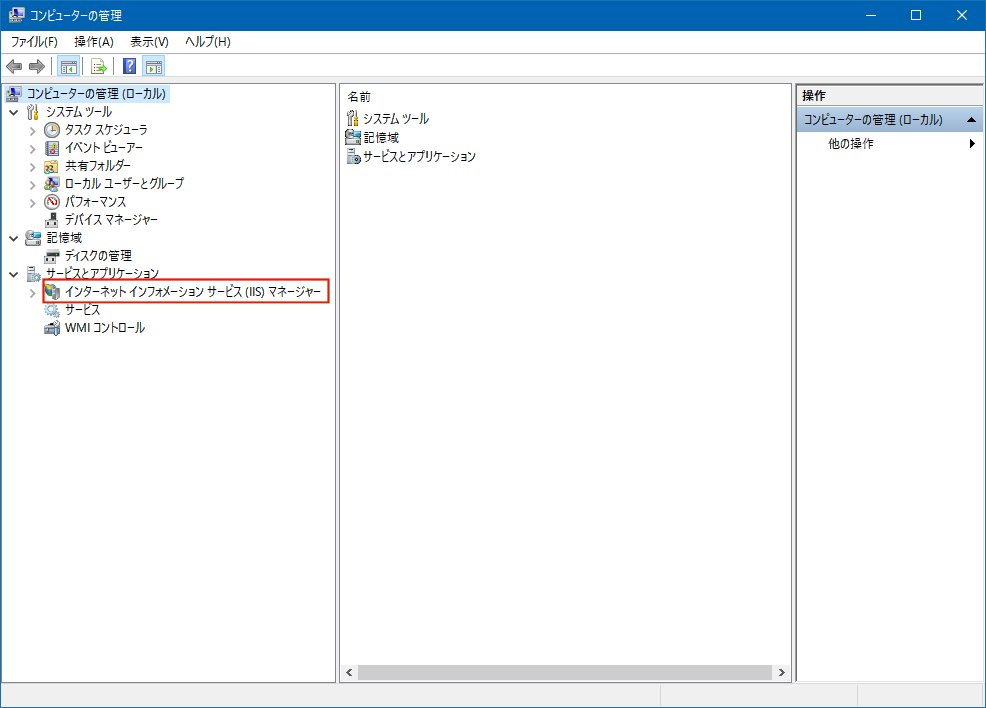The image size is (986, 708).
Task: Select サービスとアプリケーション in the center list
Action: [419, 156]
